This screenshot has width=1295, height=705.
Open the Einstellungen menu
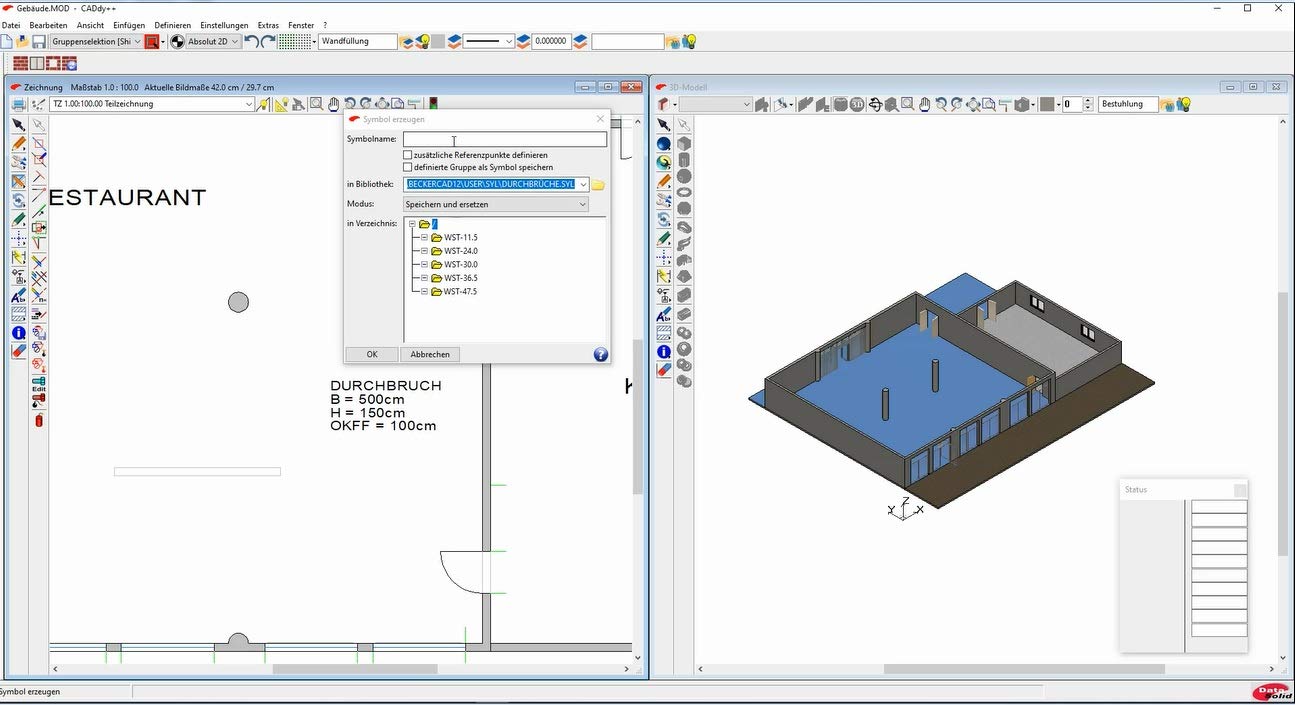point(224,25)
